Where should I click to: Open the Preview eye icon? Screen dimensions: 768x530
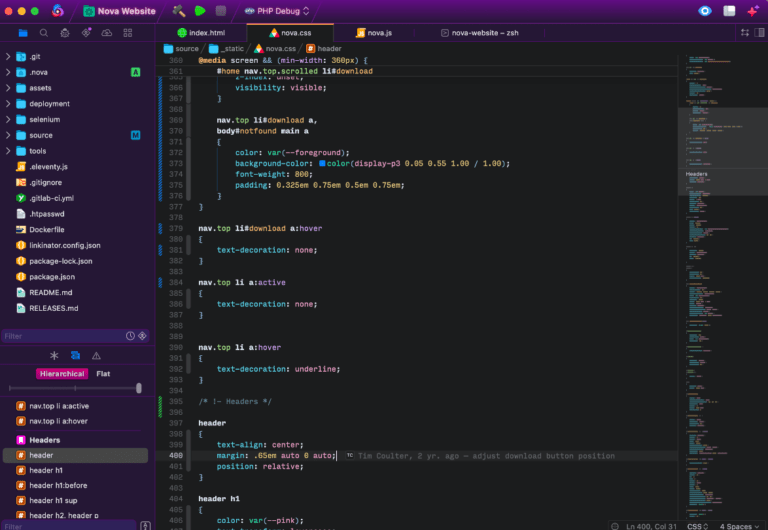tap(704, 11)
